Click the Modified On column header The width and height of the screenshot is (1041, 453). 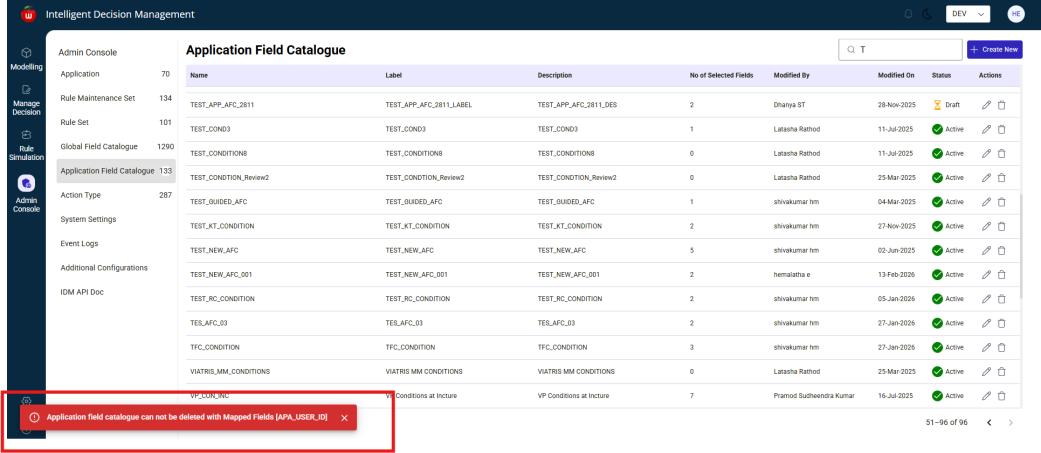click(896, 76)
